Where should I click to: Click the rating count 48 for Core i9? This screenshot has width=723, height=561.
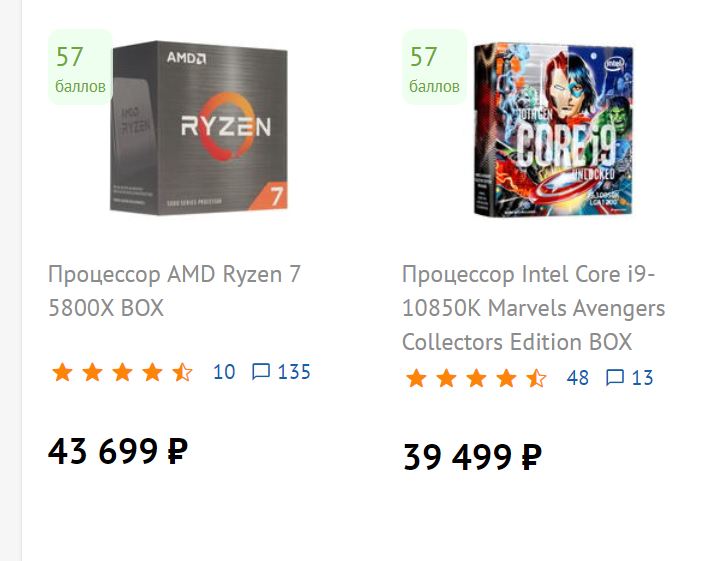click(x=577, y=378)
